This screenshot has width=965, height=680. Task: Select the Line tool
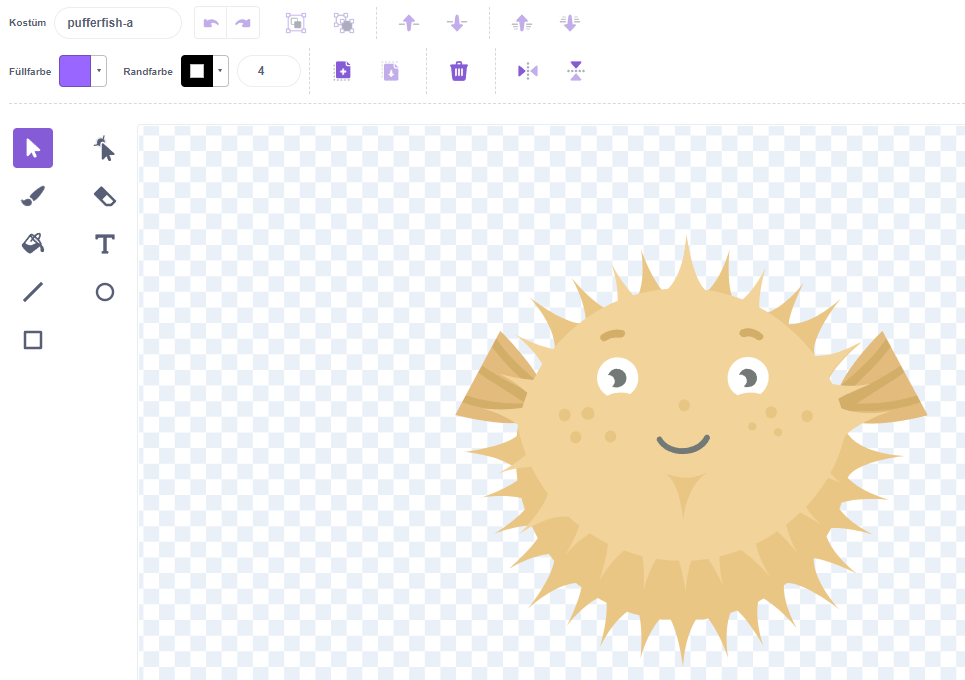click(33, 292)
